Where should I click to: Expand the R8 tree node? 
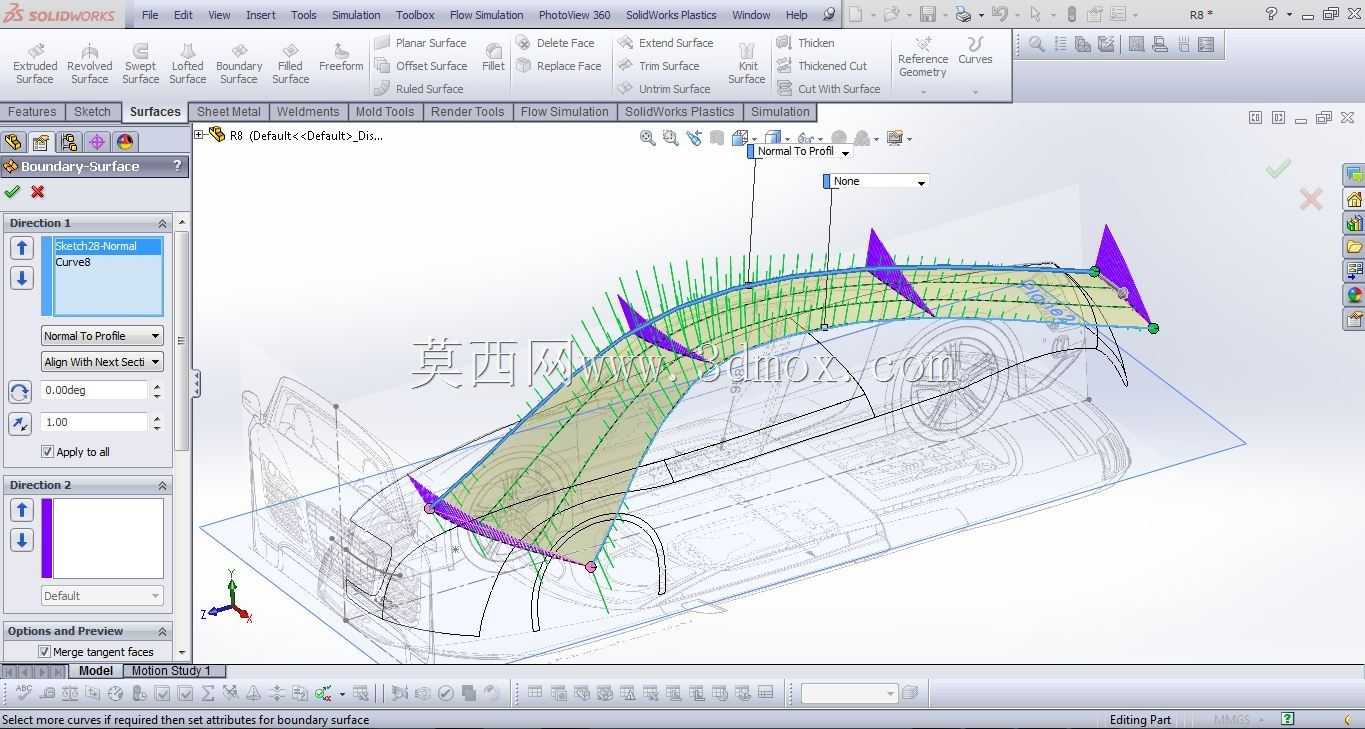point(199,135)
